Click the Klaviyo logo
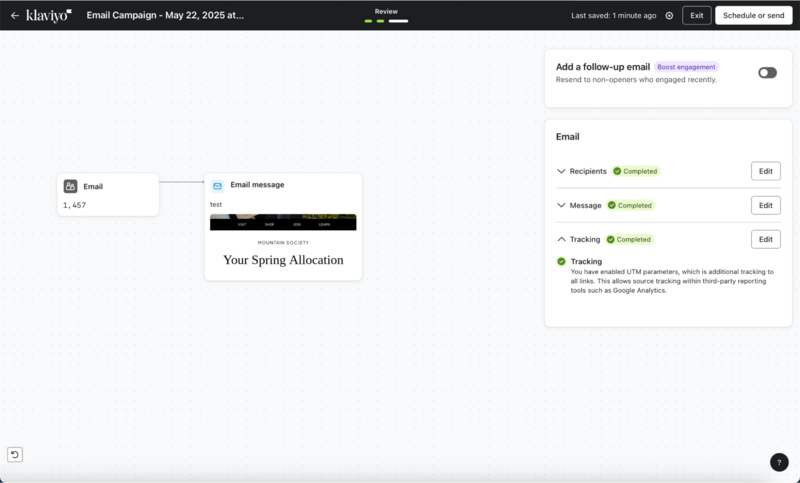Viewport: 800px width, 483px height. pyautogui.click(x=48, y=15)
